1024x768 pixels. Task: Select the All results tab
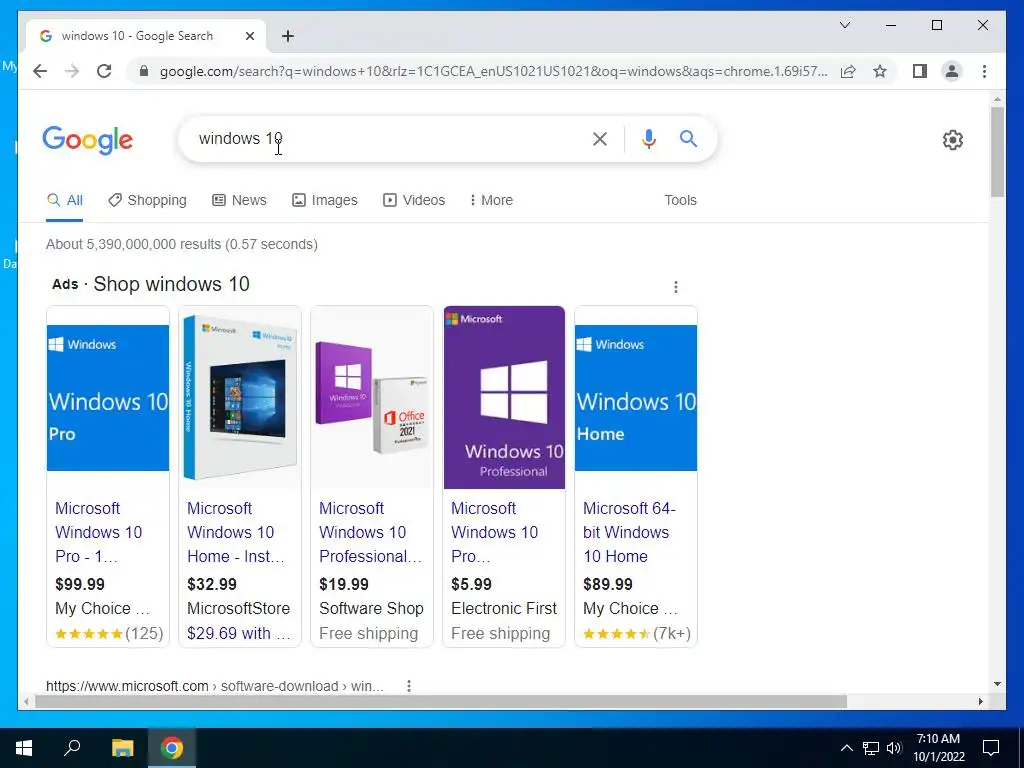[65, 200]
